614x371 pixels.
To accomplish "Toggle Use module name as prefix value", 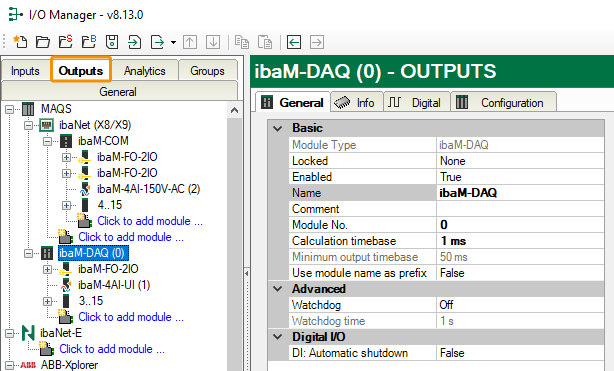I will (520, 273).
